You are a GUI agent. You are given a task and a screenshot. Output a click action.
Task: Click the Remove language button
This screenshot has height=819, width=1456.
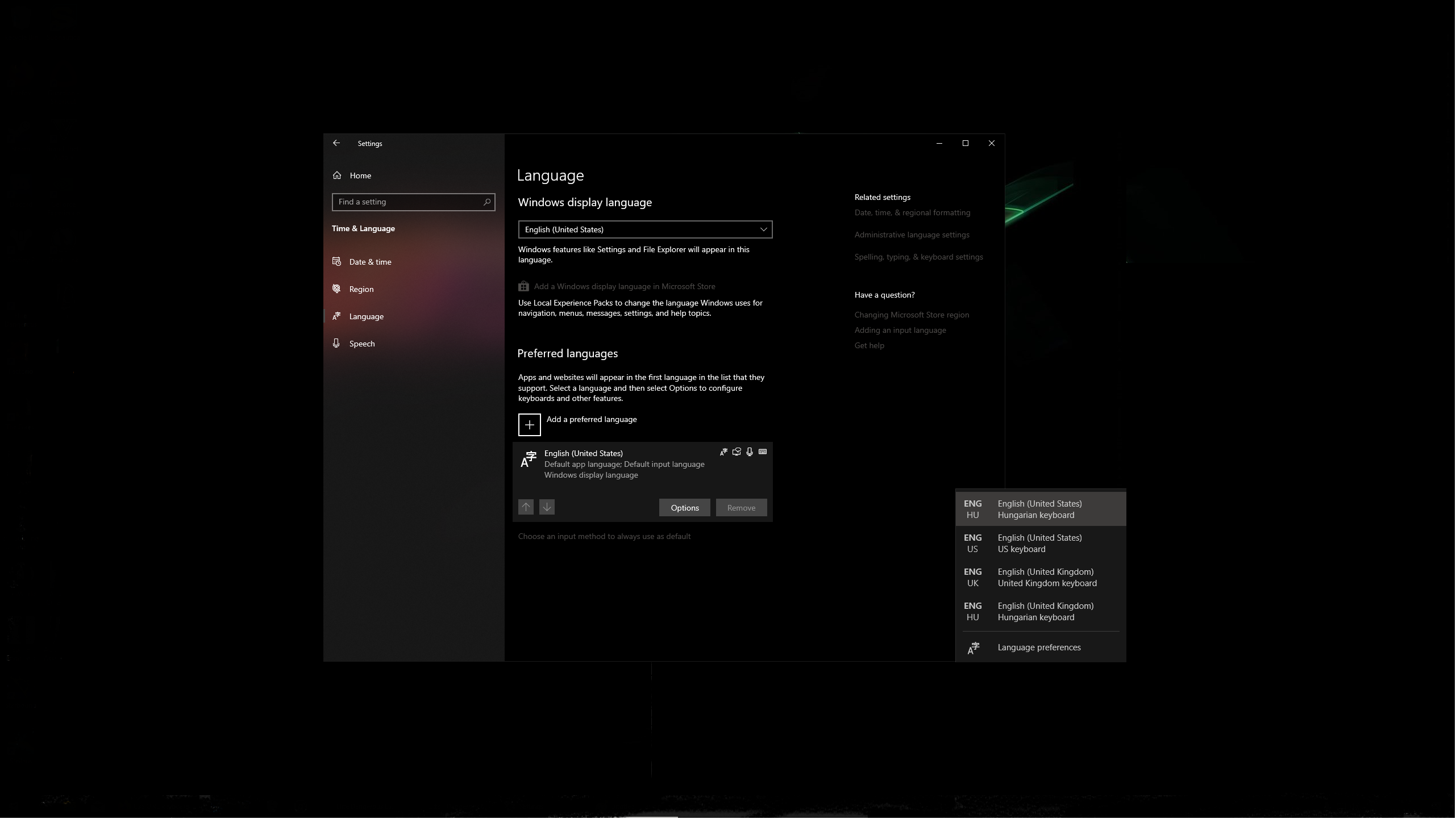pyautogui.click(x=742, y=508)
